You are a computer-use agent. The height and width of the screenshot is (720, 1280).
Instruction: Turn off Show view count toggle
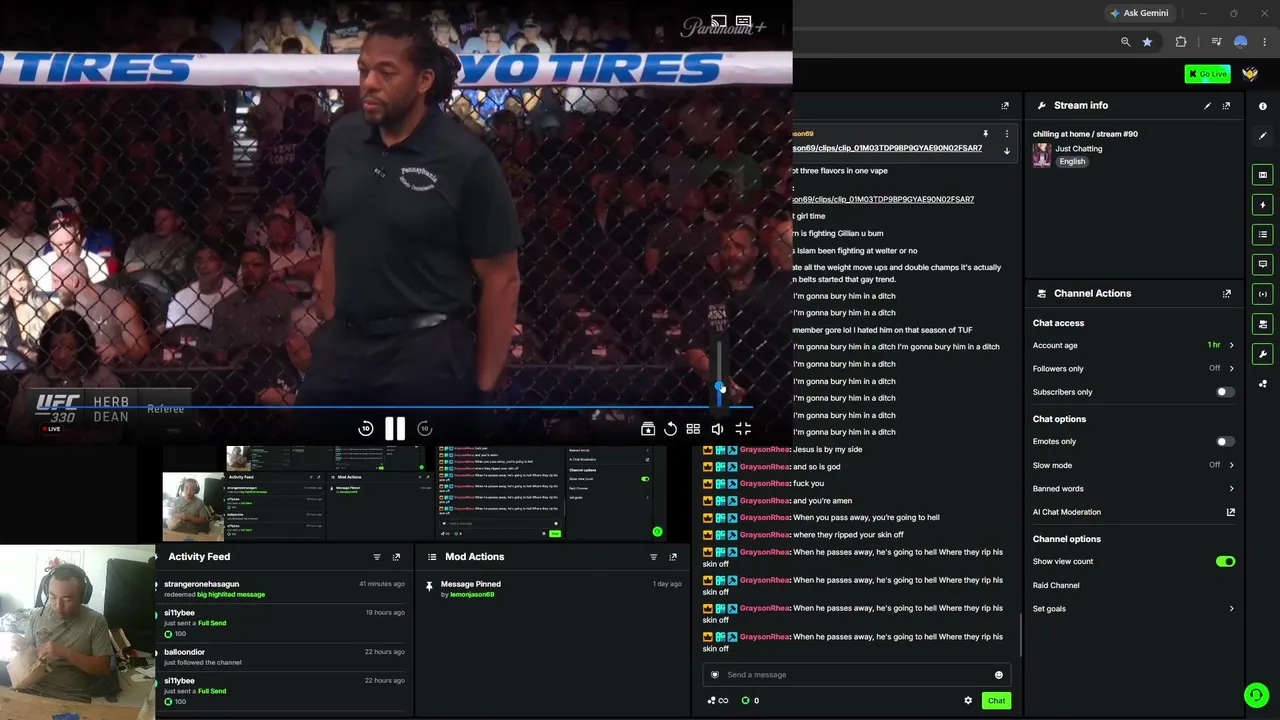tap(1225, 562)
